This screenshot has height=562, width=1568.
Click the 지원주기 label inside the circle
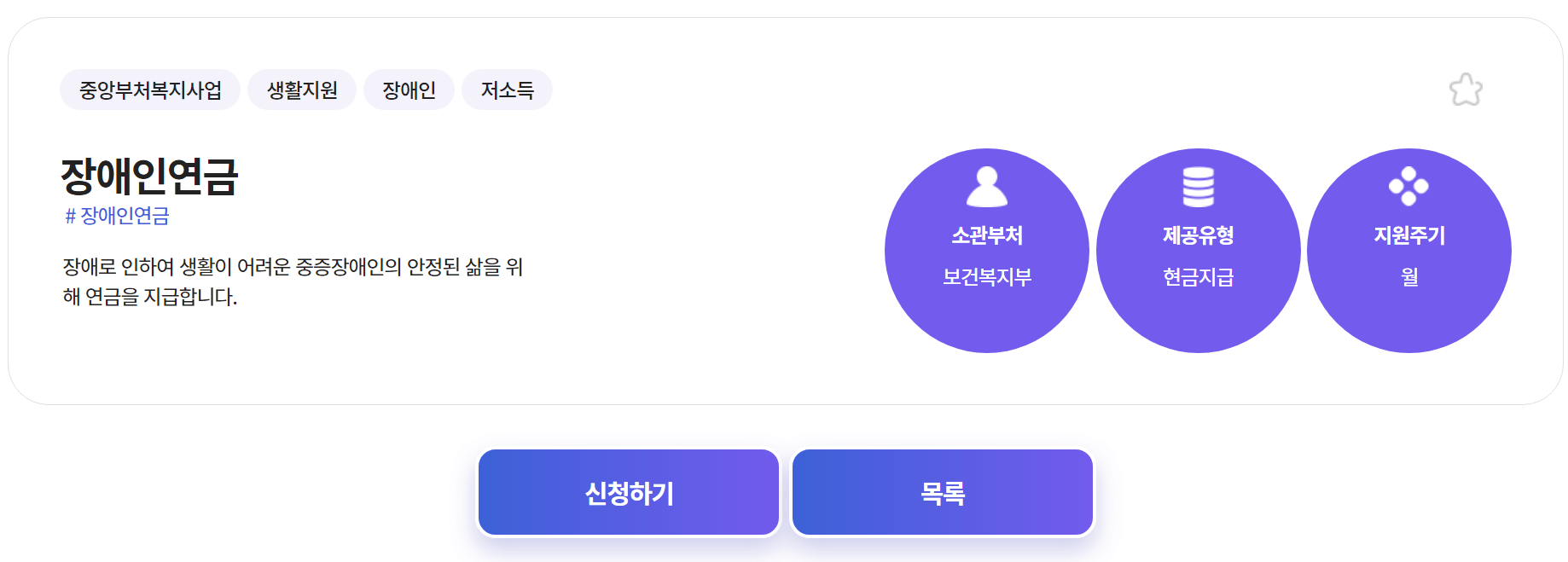(1410, 237)
